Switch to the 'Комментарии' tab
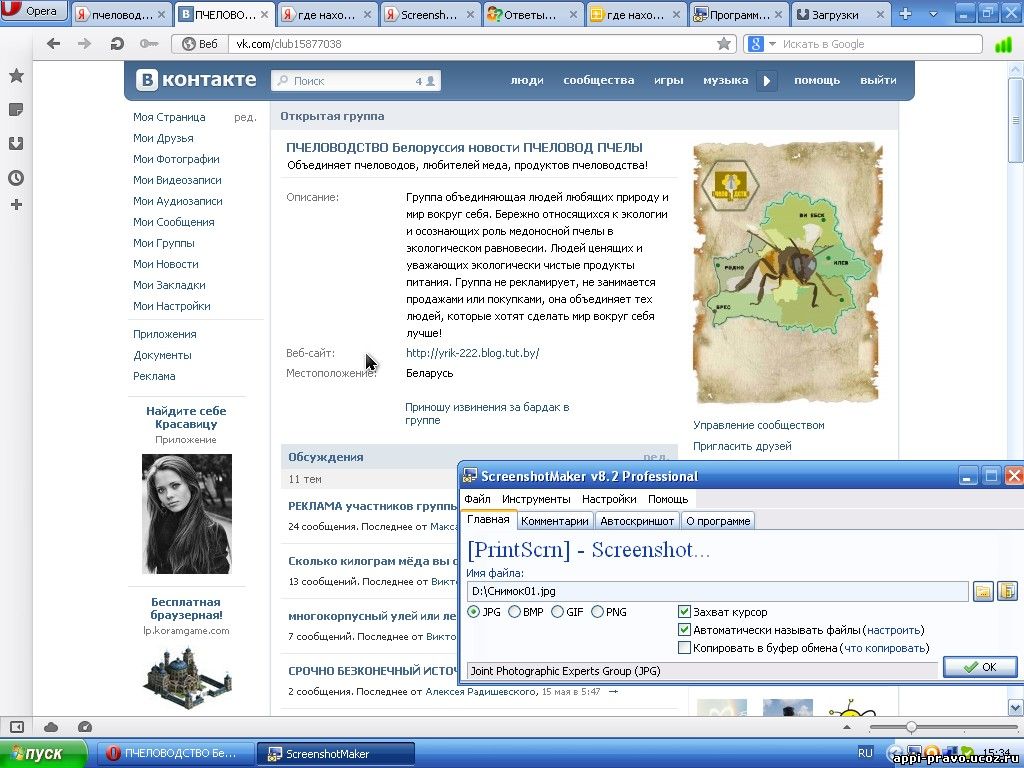 pyautogui.click(x=554, y=521)
